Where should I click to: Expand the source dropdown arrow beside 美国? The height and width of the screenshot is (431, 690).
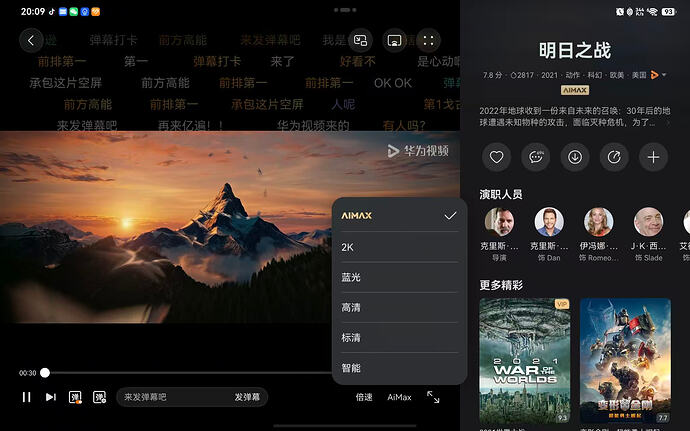(x=664, y=75)
